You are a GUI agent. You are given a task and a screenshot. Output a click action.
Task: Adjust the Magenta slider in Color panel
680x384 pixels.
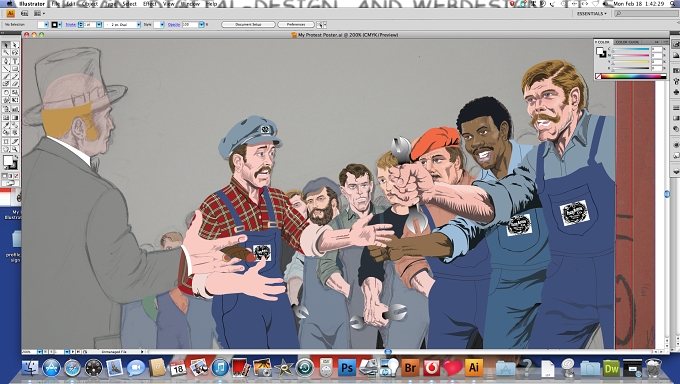click(630, 56)
